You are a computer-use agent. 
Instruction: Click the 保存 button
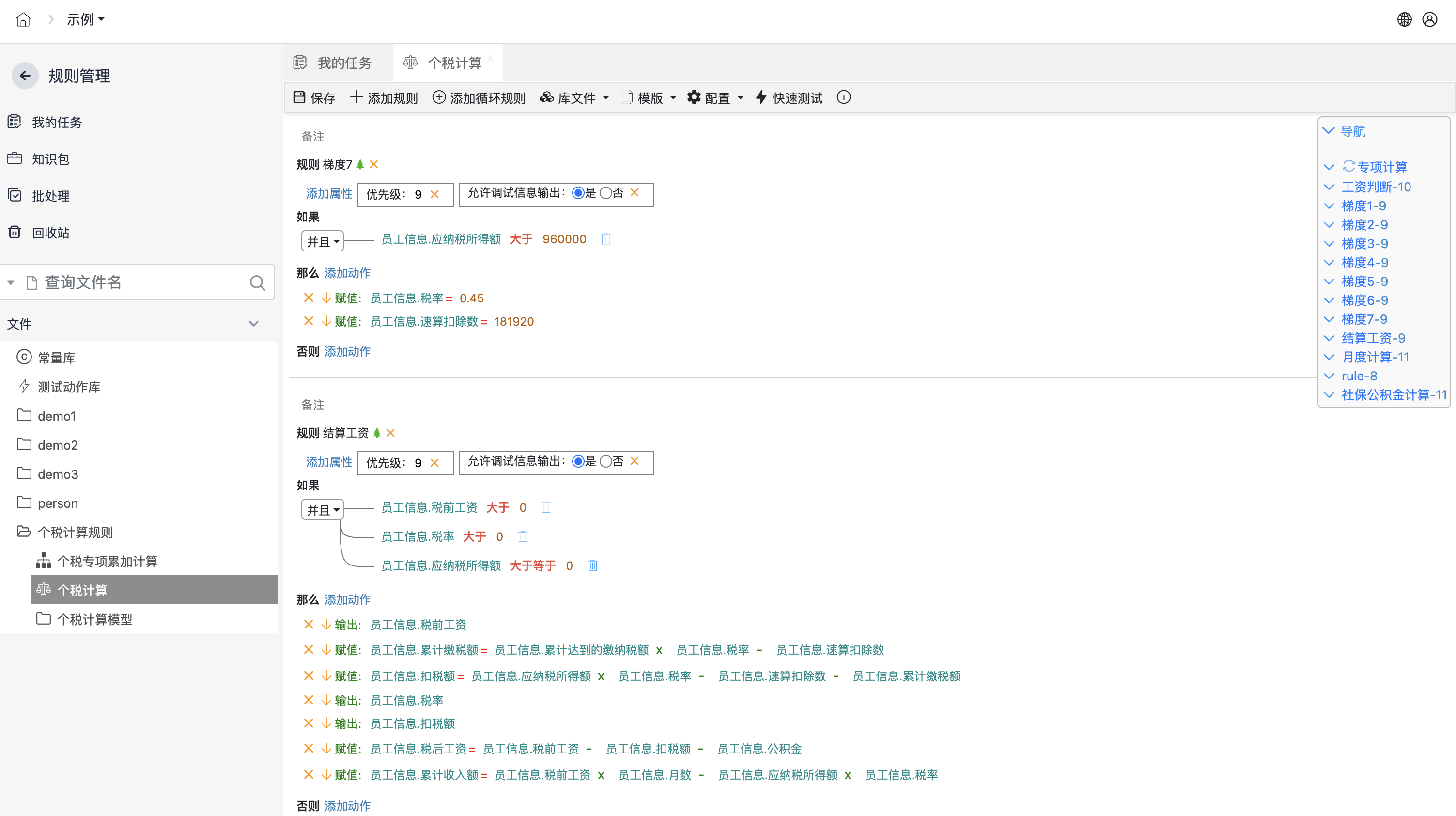tap(314, 98)
